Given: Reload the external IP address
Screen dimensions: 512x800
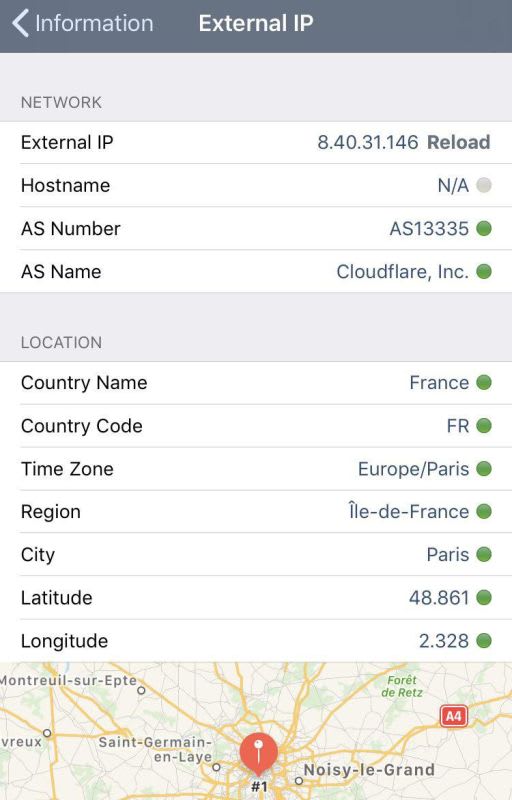Looking at the screenshot, I should coord(458,142).
